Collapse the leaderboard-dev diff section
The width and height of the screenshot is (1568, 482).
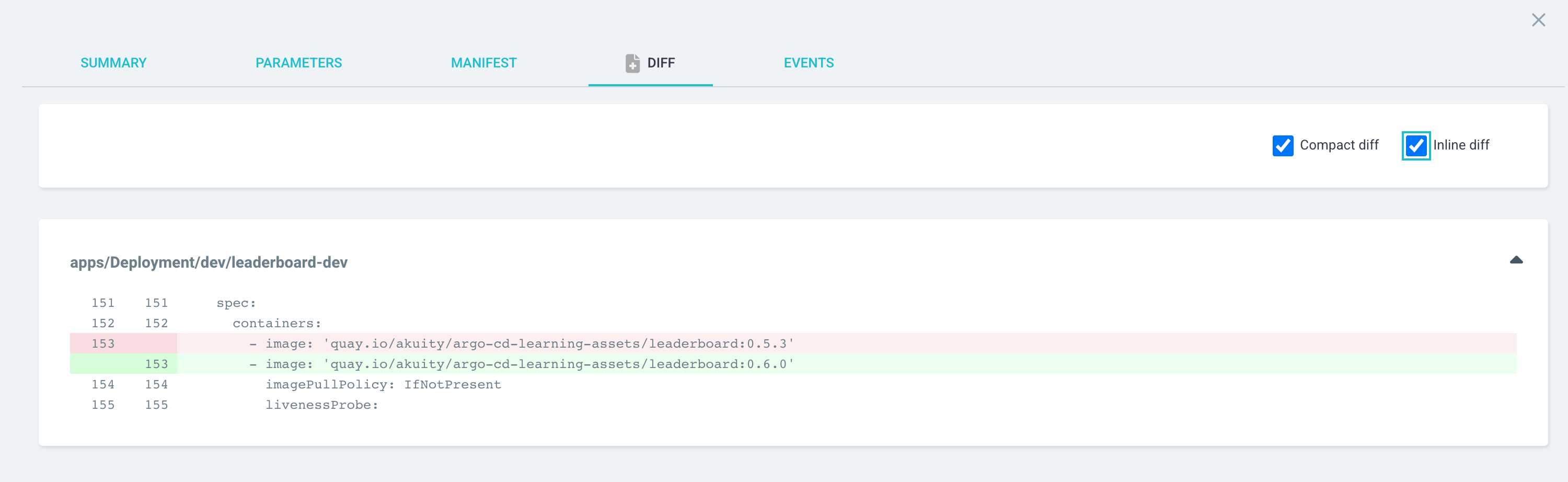coord(1516,260)
